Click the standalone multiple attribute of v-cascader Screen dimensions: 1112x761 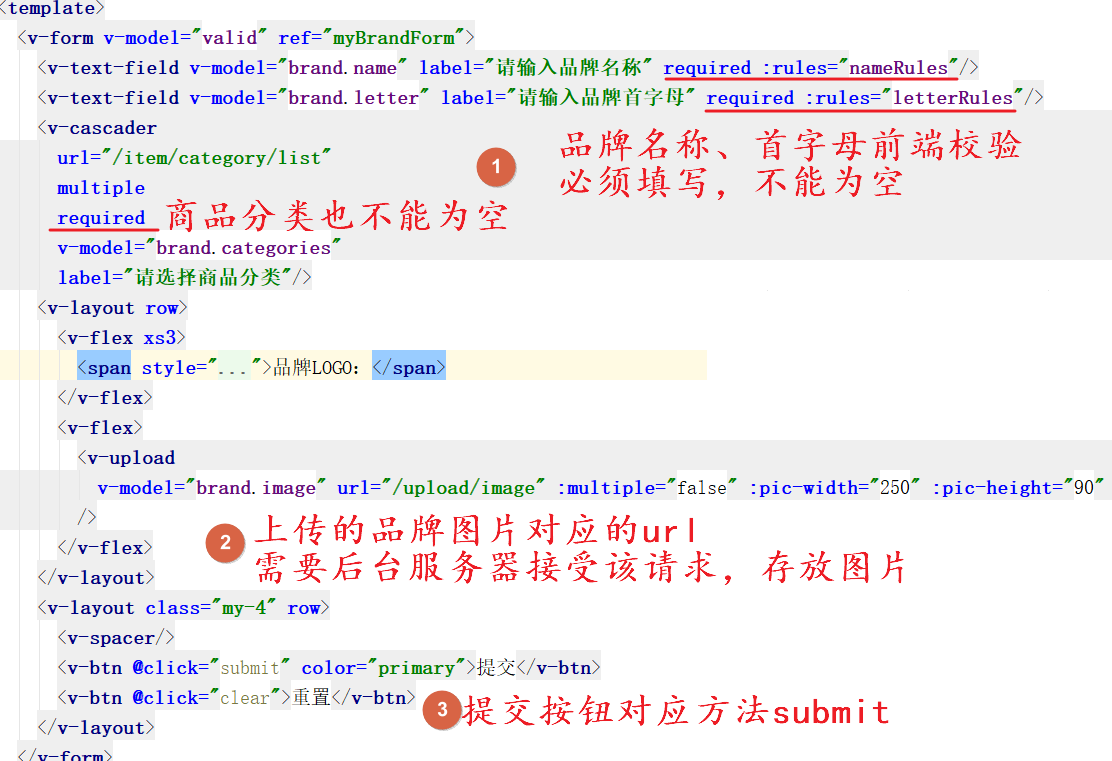coord(101,188)
